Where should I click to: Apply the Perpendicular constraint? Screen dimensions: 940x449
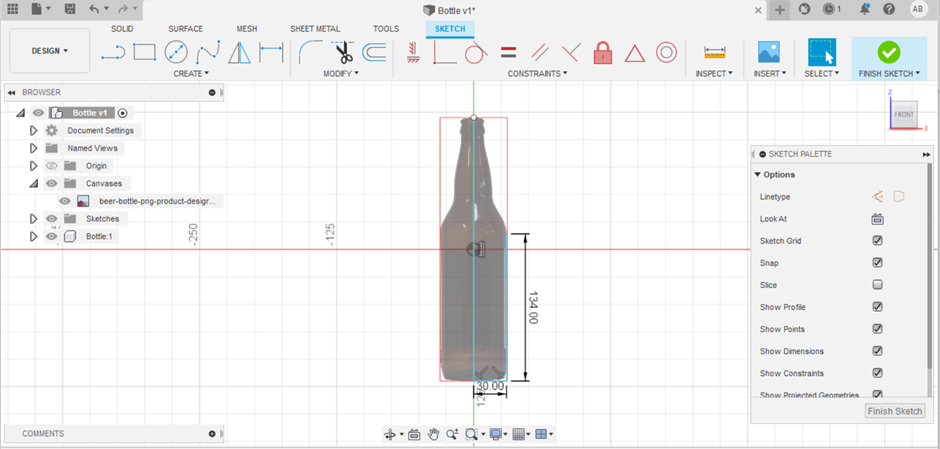tap(571, 53)
